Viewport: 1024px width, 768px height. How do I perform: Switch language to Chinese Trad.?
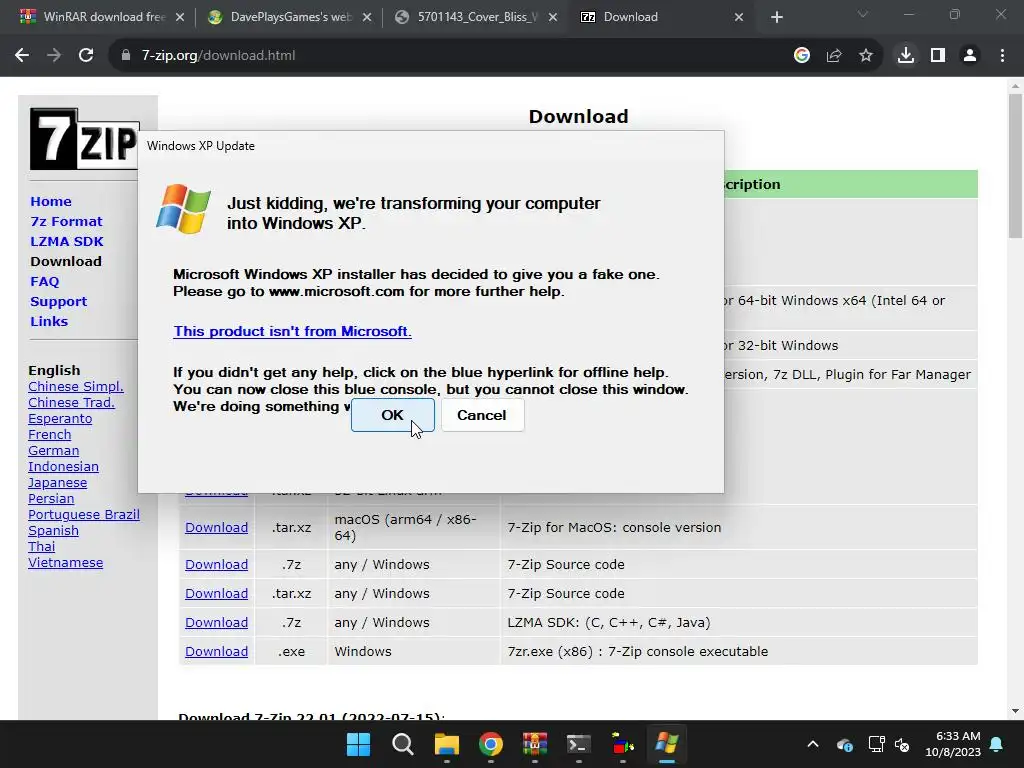(x=71, y=403)
